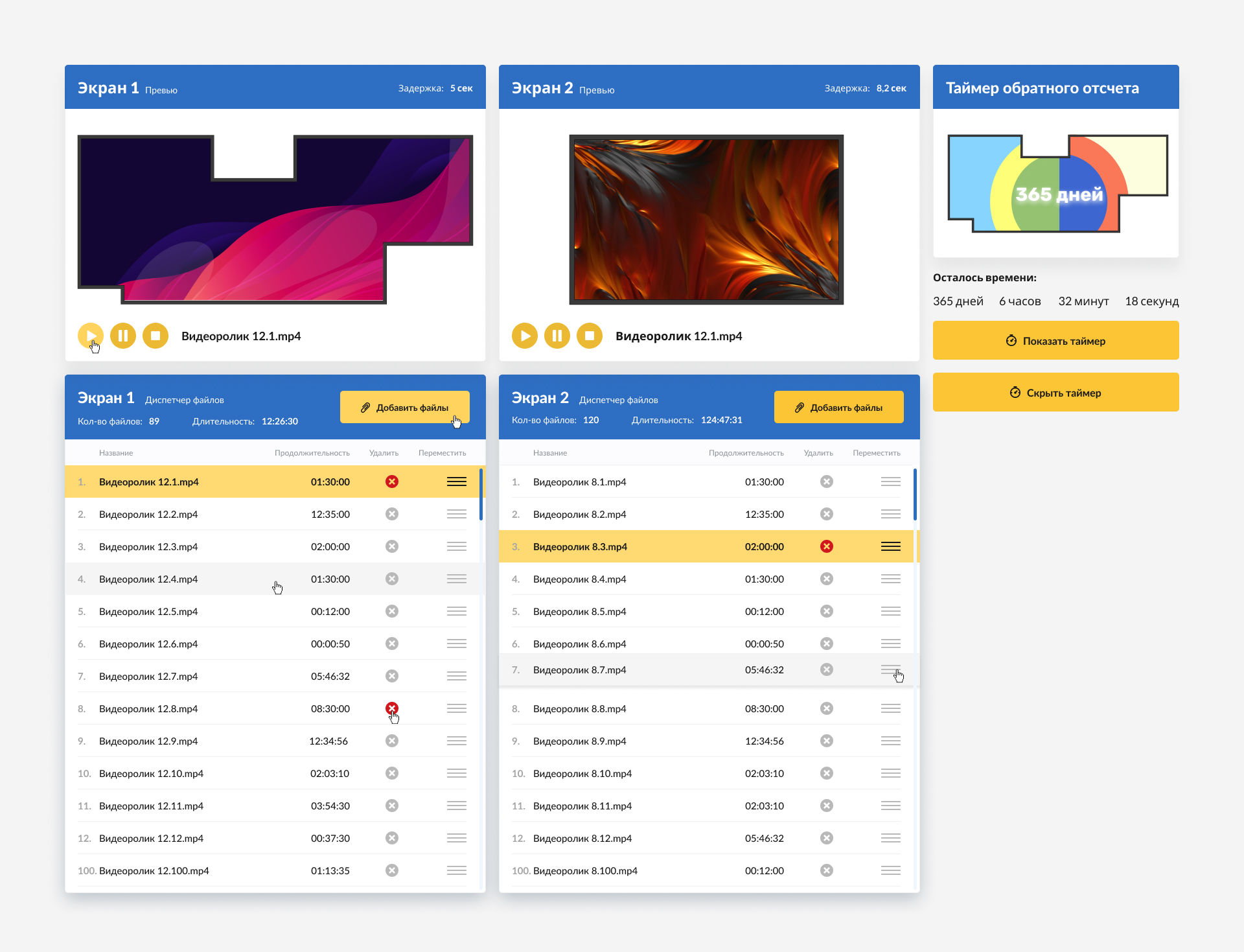Click Экран 1 file list scrollbar
This screenshot has height=952, width=1244.
pyautogui.click(x=481, y=494)
